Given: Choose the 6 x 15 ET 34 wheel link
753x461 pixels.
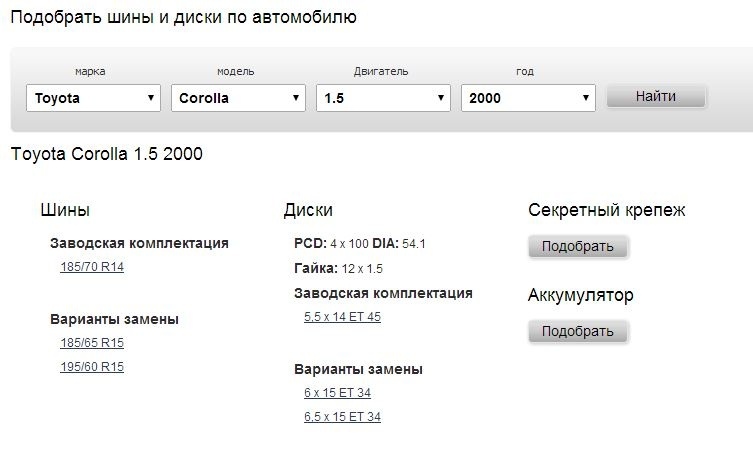Looking at the screenshot, I should tap(337, 393).
